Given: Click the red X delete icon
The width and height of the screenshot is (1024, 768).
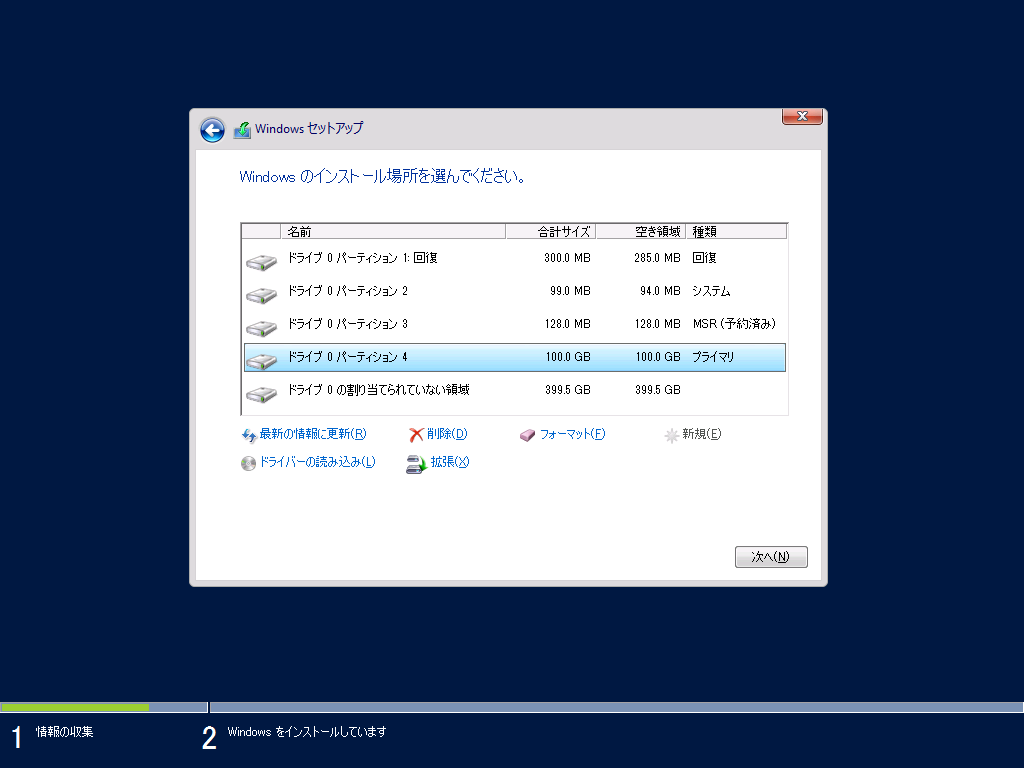Looking at the screenshot, I should pos(414,434).
